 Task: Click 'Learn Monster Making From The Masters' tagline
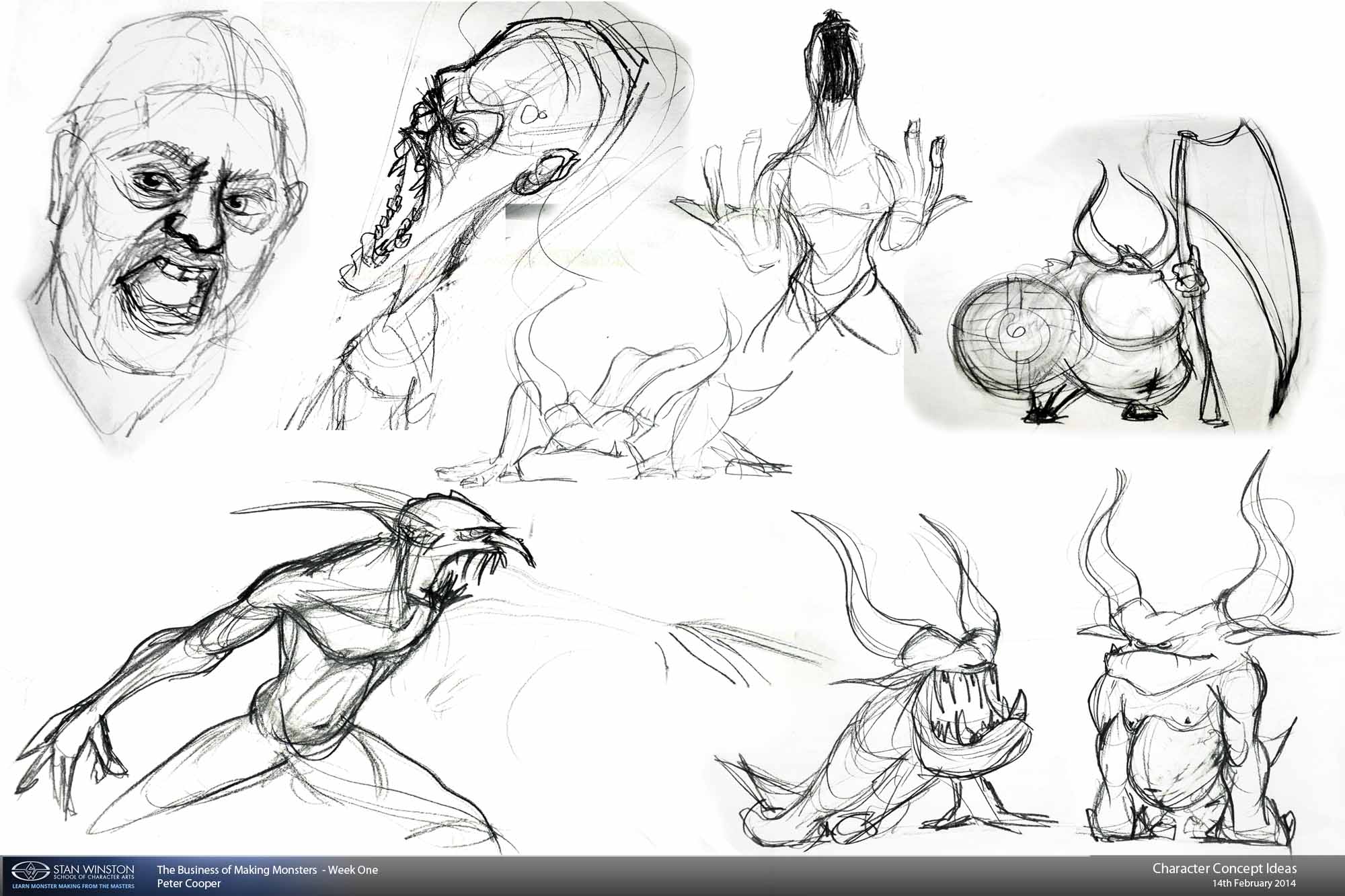pyautogui.click(x=73, y=886)
